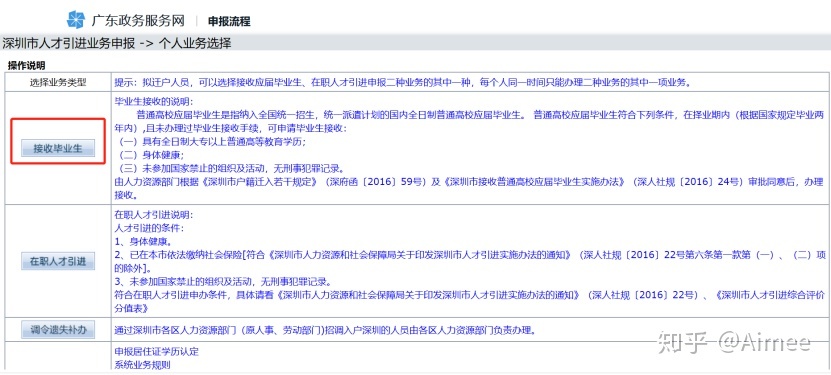Click the 人才引进的条件 line

point(149,229)
